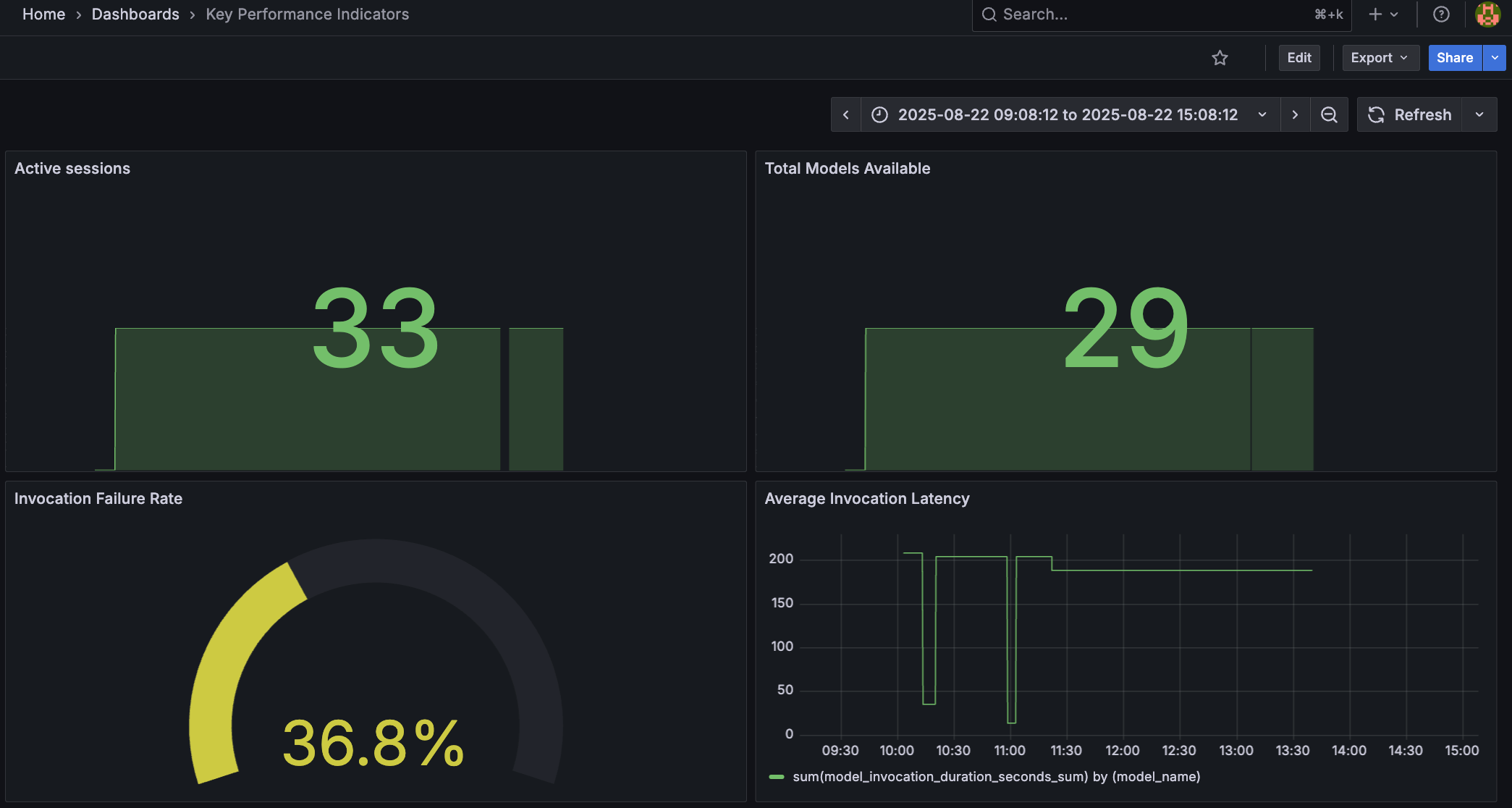
Task: Open the help question mark icon
Action: click(1441, 14)
